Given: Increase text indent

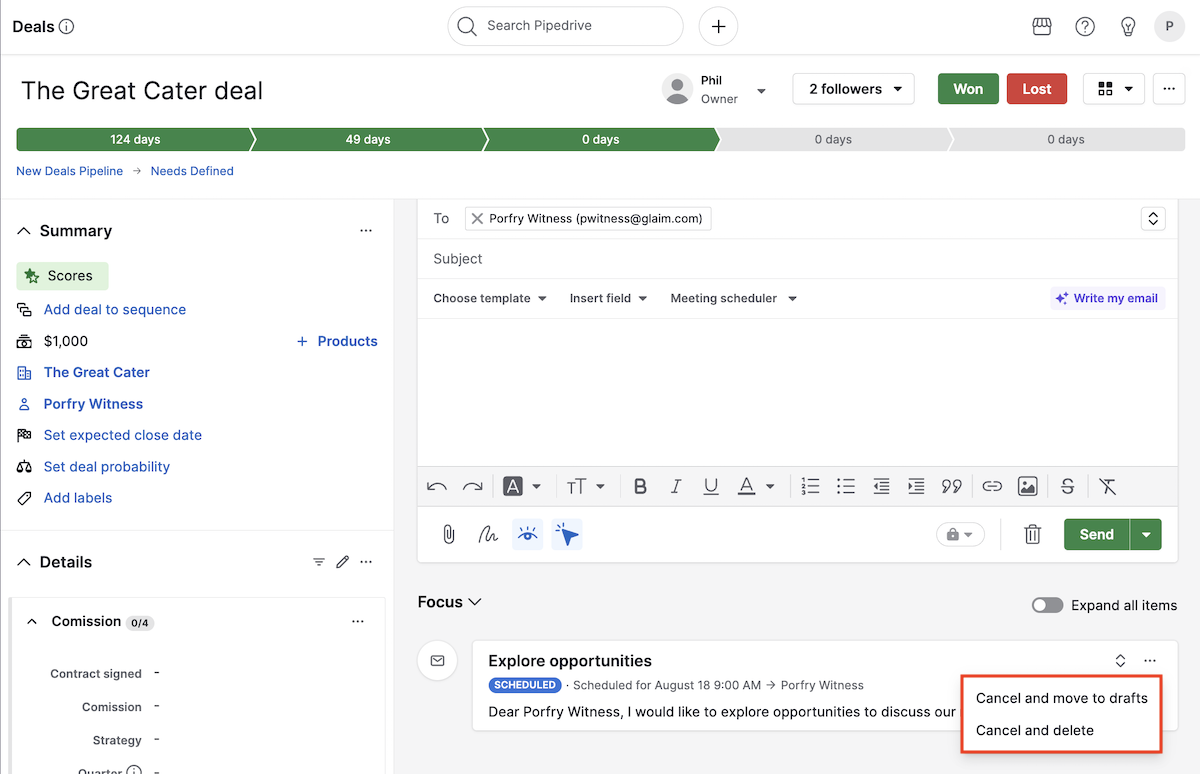Looking at the screenshot, I should (916, 487).
